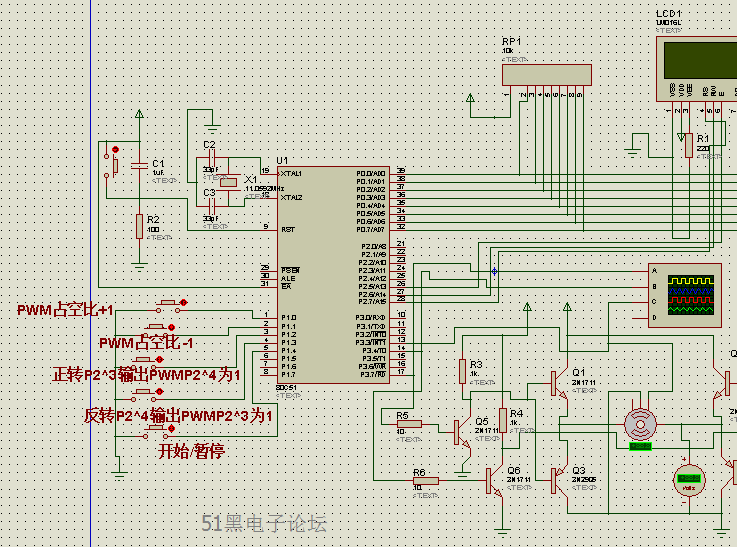Select resistor R4 body
Image resolution: width=737 pixels, height=547 pixels.
tap(503, 420)
